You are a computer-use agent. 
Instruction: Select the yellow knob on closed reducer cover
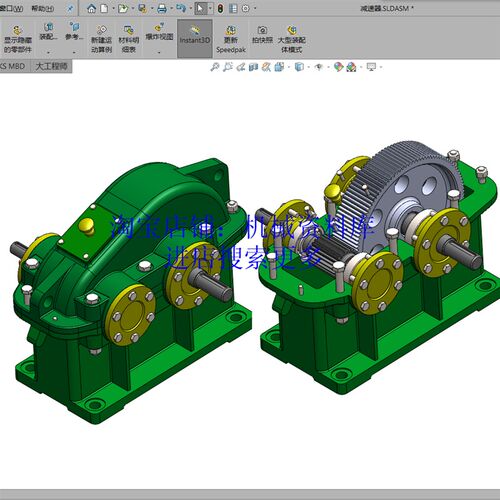[87, 227]
